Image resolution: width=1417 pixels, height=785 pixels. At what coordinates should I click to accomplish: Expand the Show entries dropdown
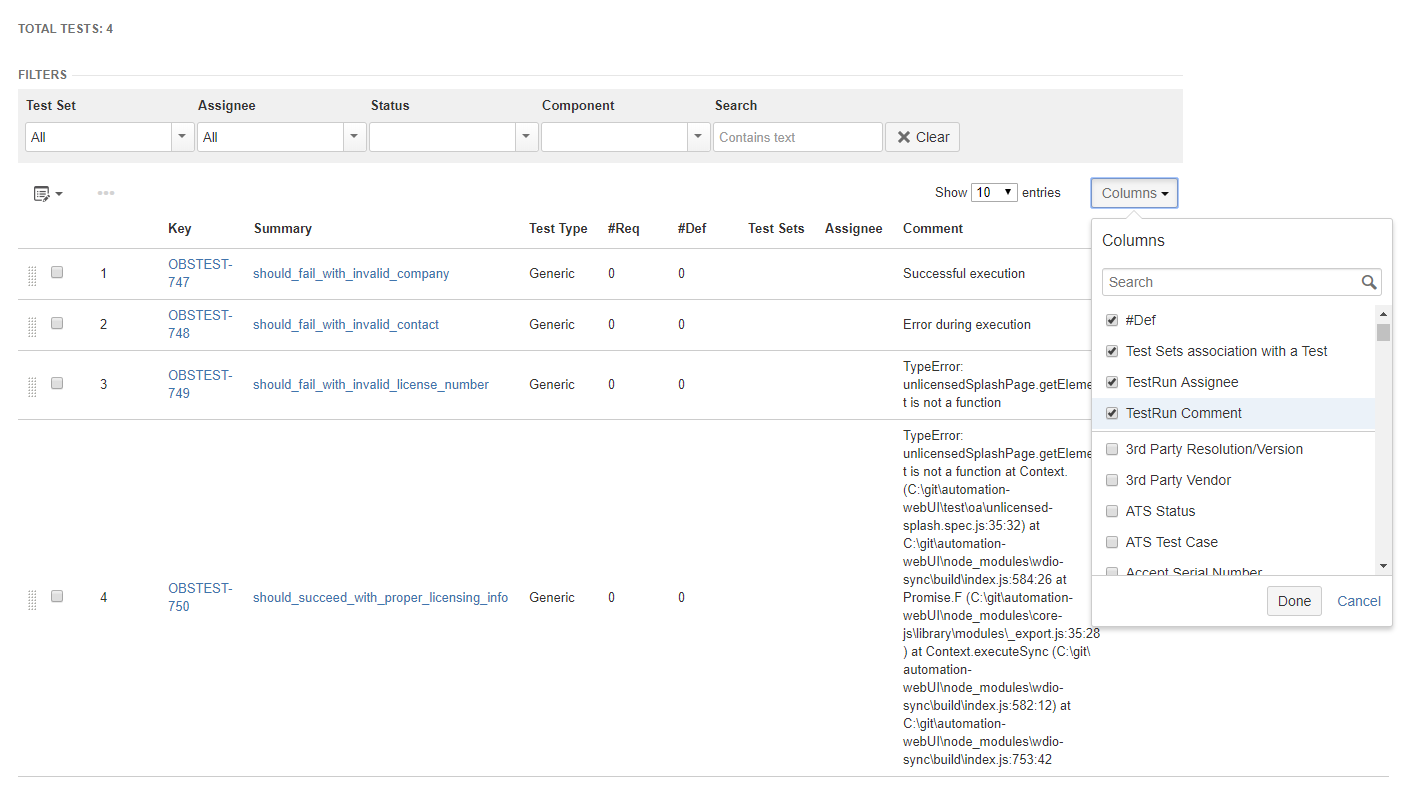tap(994, 192)
